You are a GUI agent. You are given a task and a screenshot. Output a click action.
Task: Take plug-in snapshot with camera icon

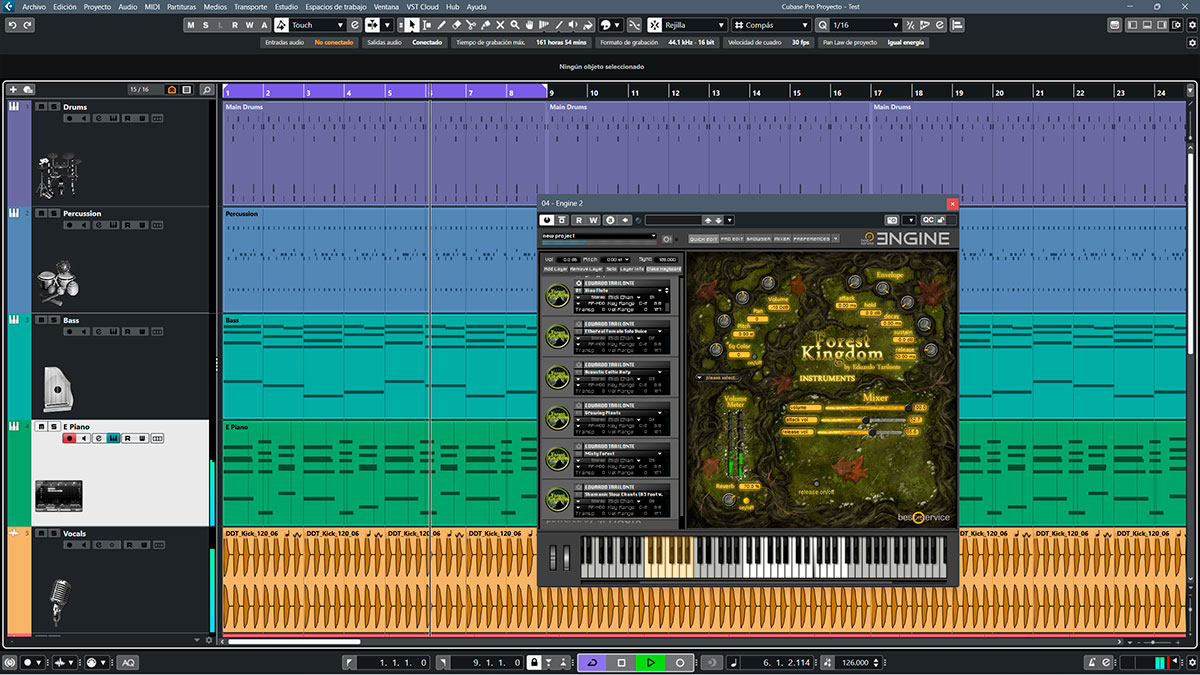point(891,220)
